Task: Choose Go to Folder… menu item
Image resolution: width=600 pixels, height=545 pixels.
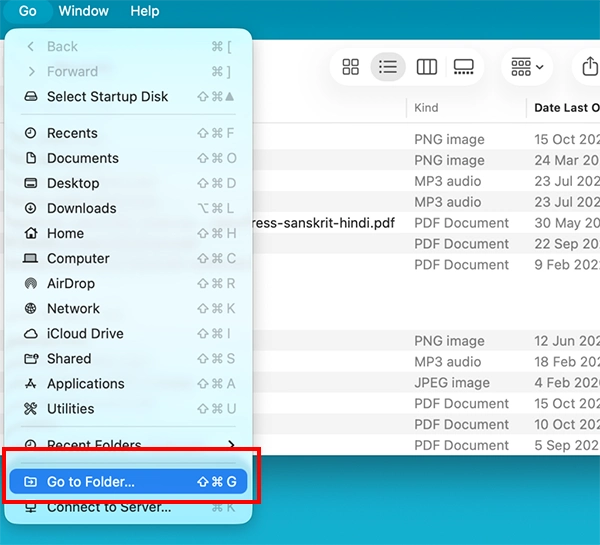Action: pos(128,481)
